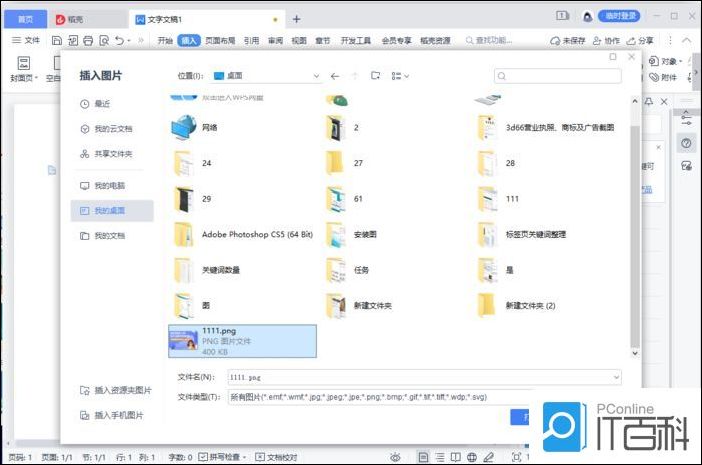
Task: Click the 对象 object icon in ribbon
Action: click(654, 61)
